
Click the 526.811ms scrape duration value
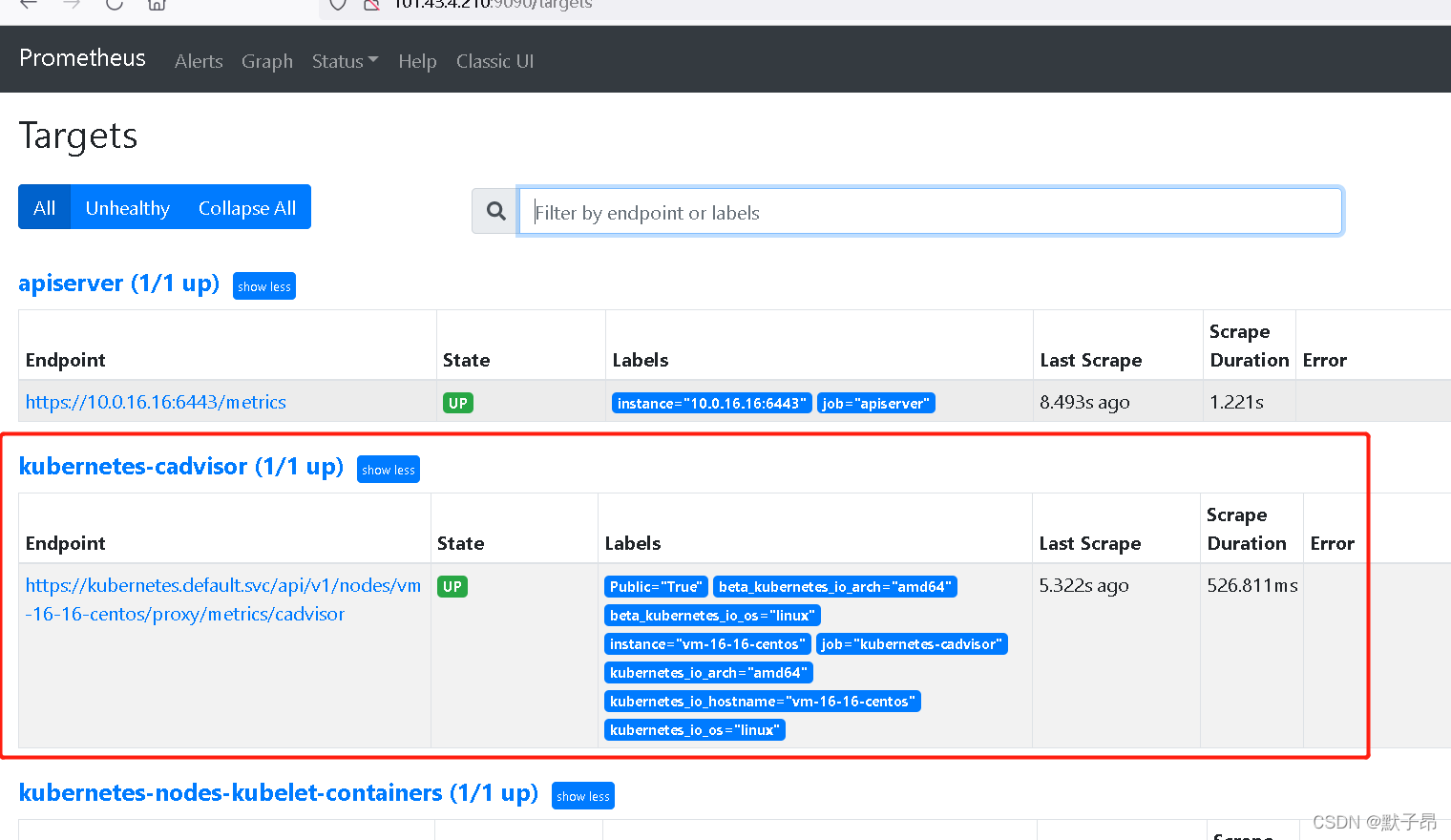pyautogui.click(x=1251, y=585)
